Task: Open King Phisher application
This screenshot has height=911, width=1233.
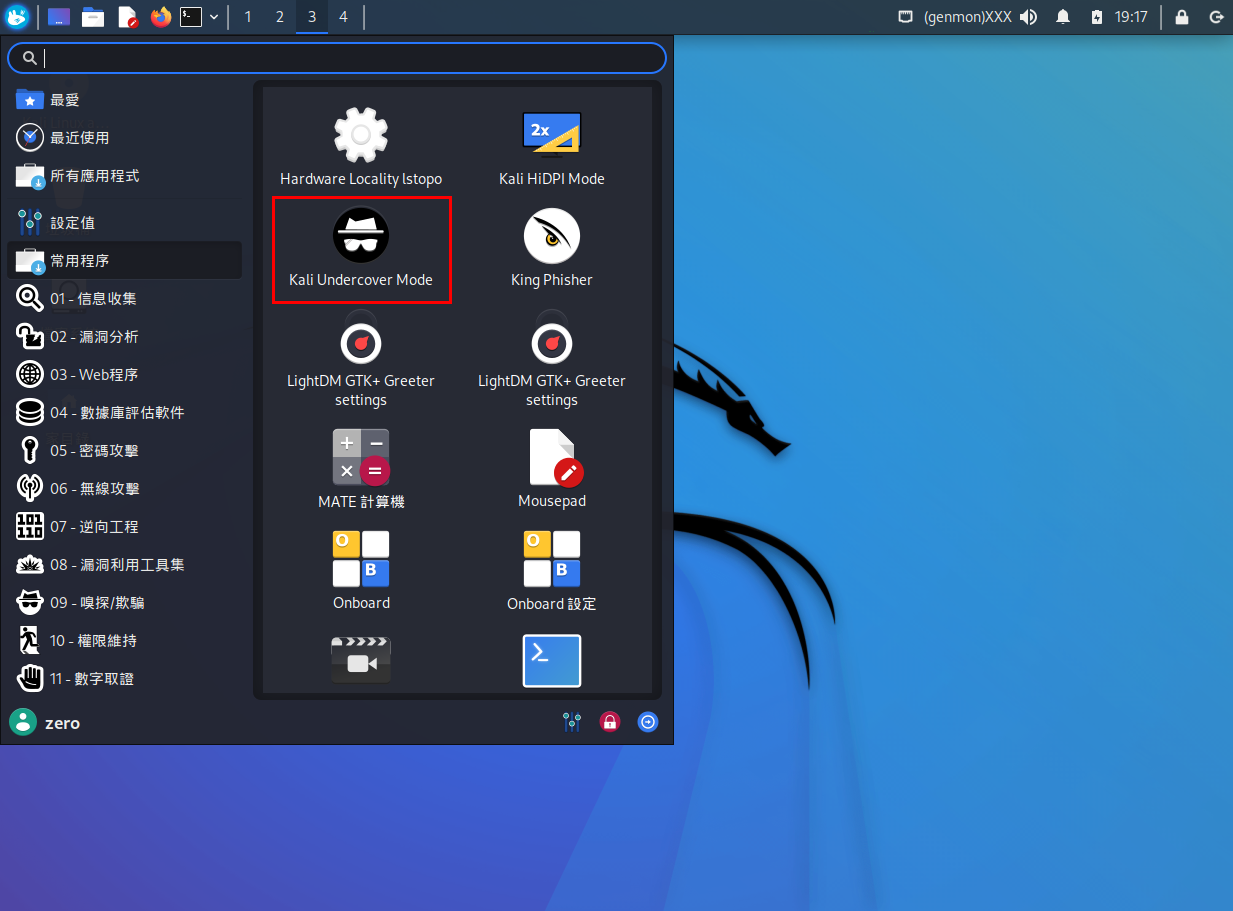Action: 552,250
